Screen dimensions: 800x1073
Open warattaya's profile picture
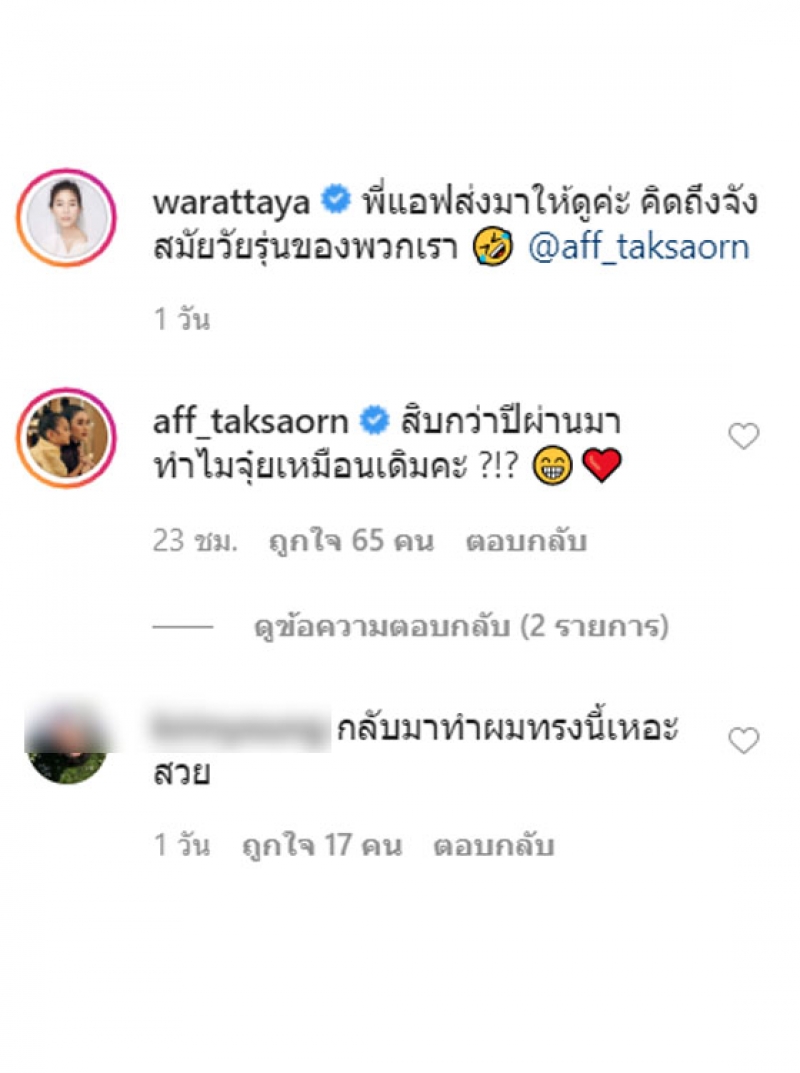66,218
